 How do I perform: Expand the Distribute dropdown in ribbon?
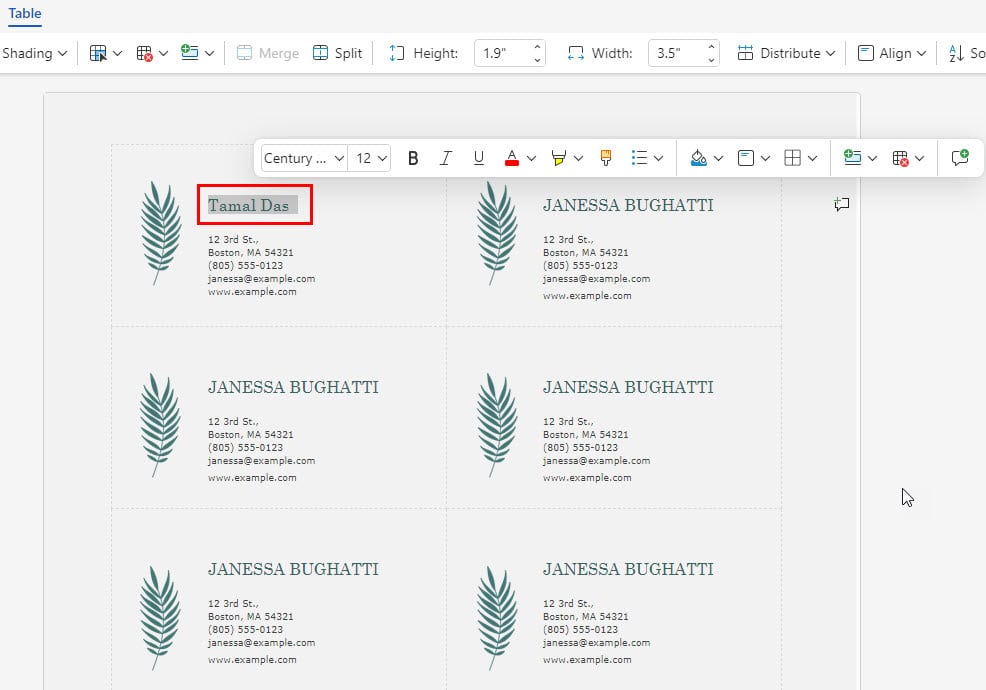click(786, 53)
